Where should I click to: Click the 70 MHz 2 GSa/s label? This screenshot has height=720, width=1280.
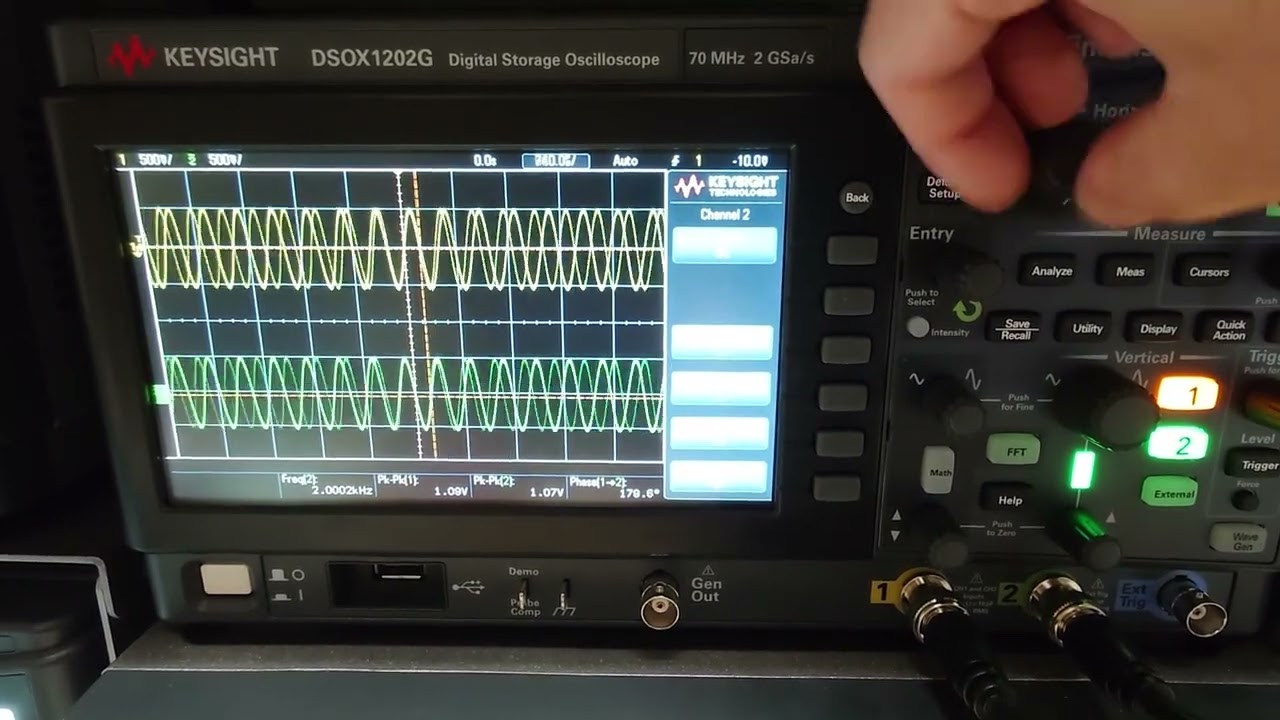751,58
